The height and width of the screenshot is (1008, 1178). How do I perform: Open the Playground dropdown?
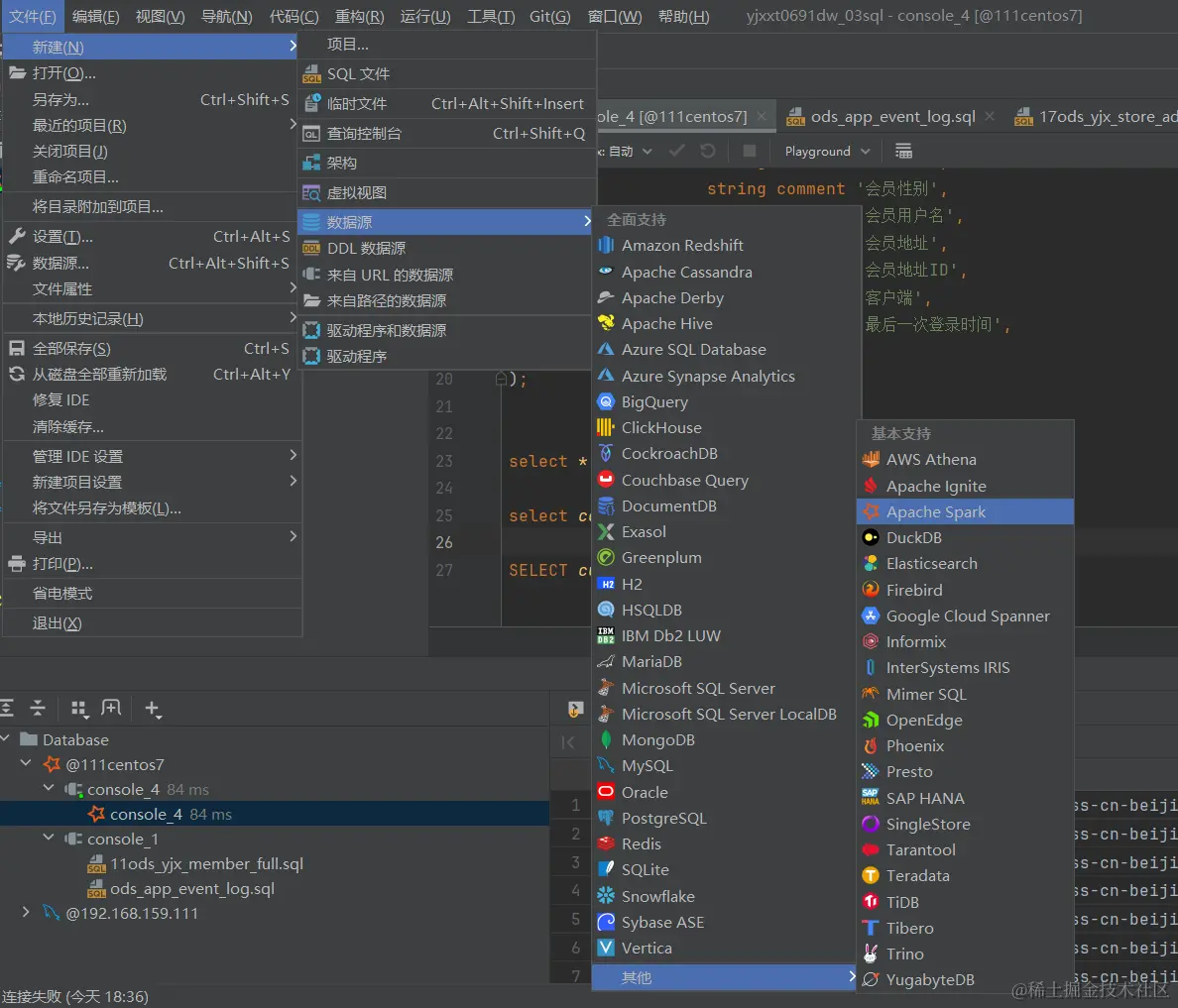pos(826,151)
